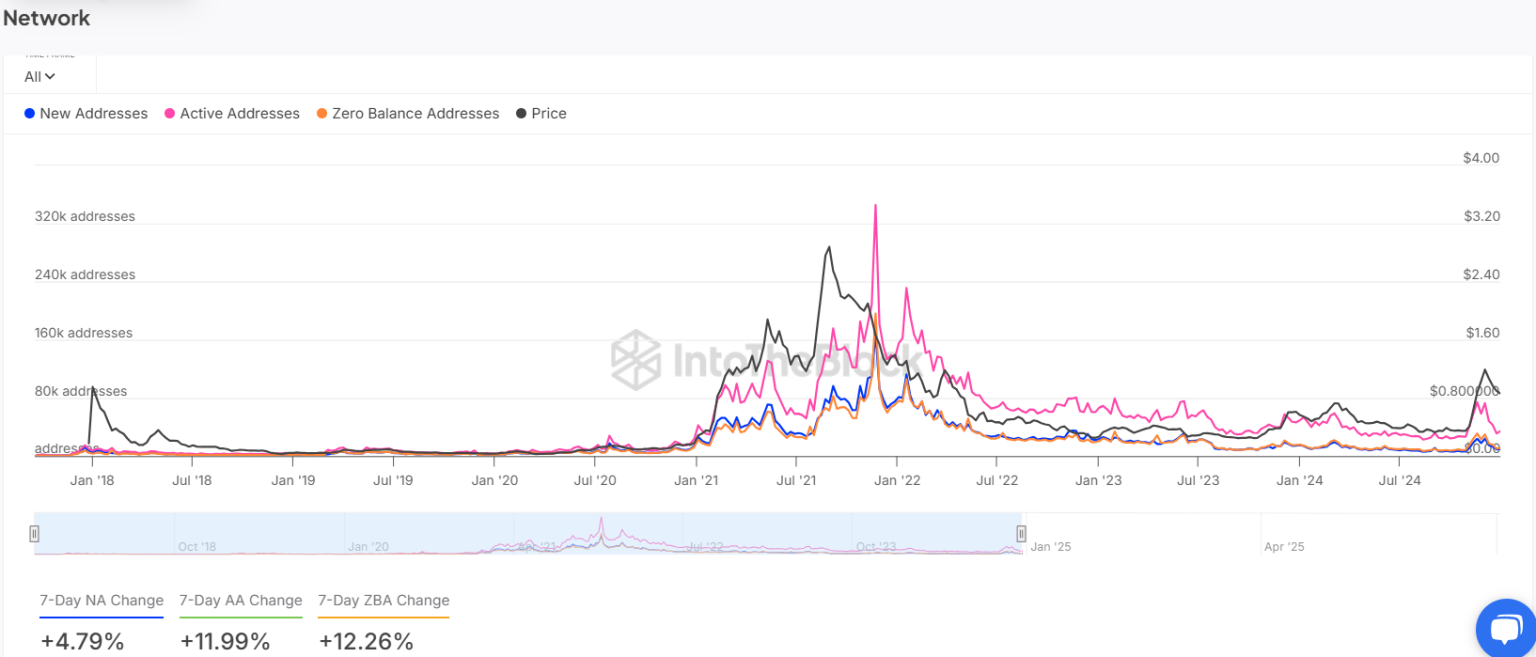The width and height of the screenshot is (1536, 657).
Task: Toggle the Price series label
Action: click(549, 114)
